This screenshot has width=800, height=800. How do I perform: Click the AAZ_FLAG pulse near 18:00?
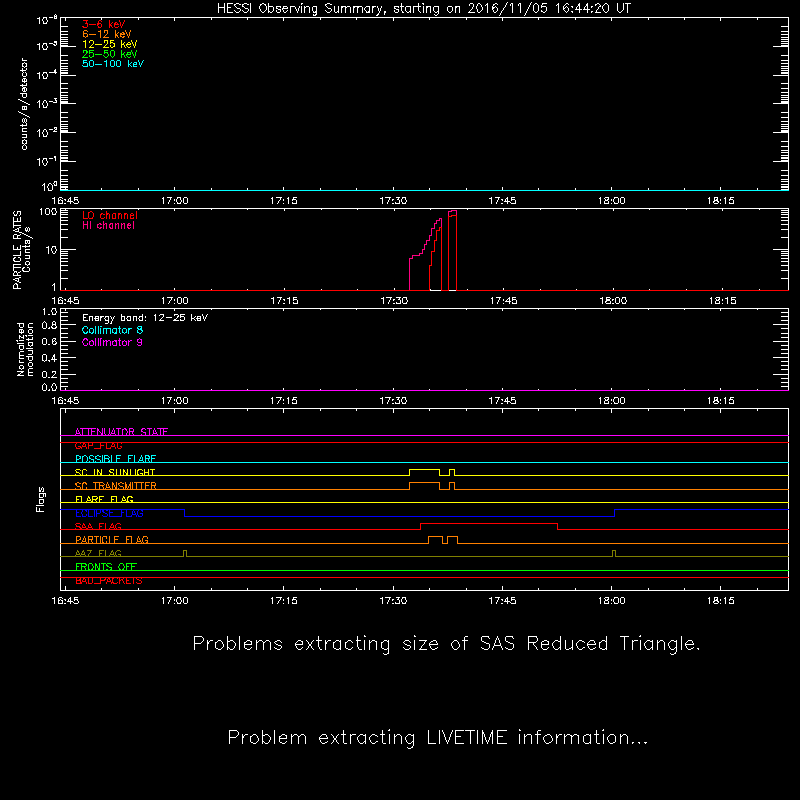pos(614,554)
